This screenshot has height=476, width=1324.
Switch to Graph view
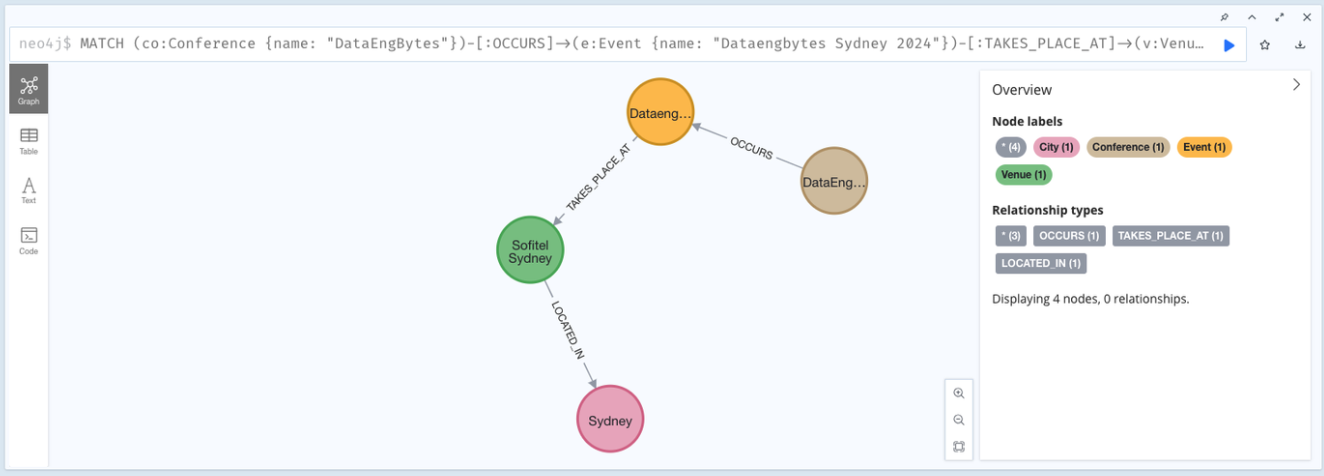click(x=29, y=89)
